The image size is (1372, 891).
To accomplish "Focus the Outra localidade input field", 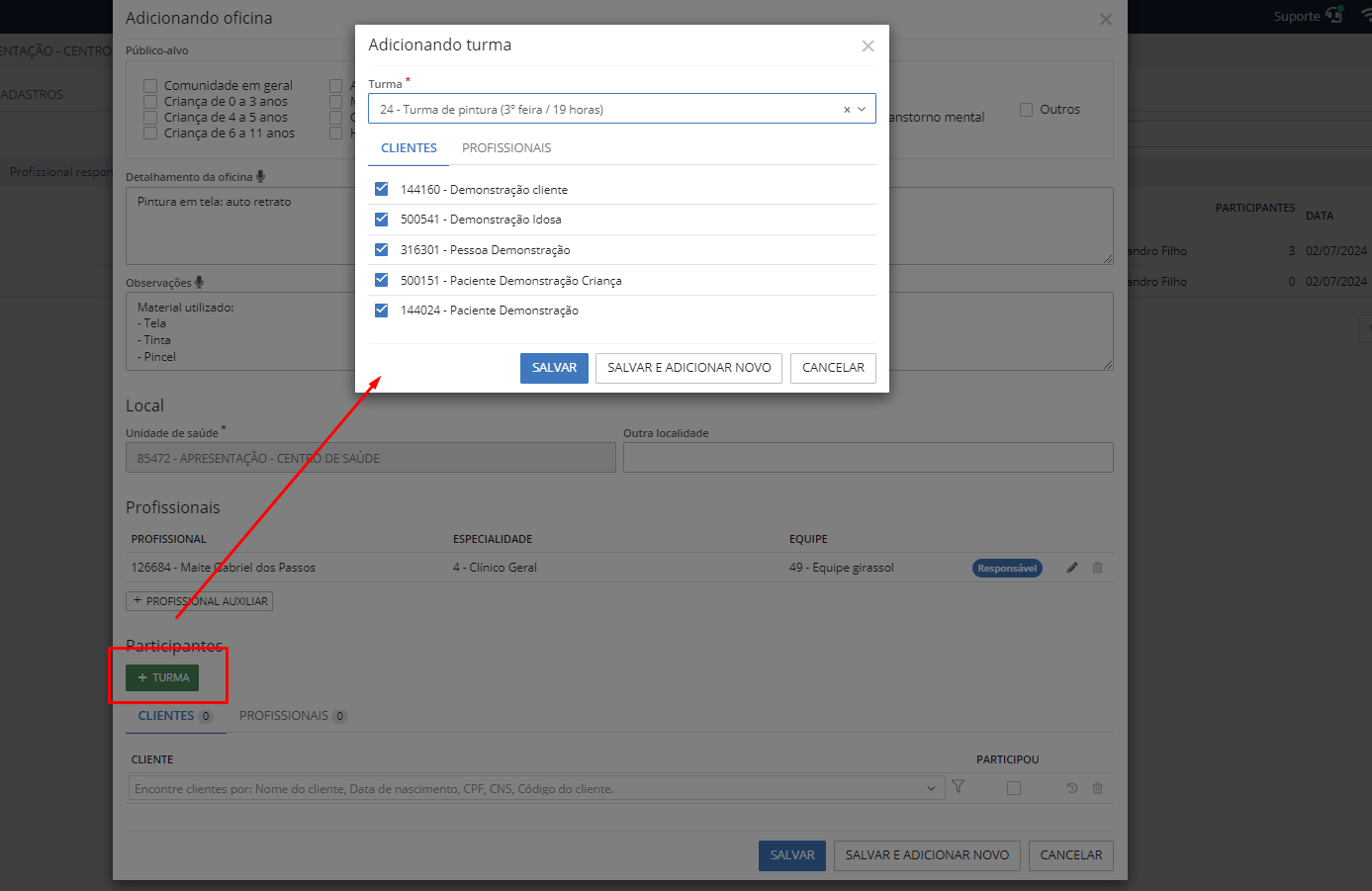I will point(869,458).
